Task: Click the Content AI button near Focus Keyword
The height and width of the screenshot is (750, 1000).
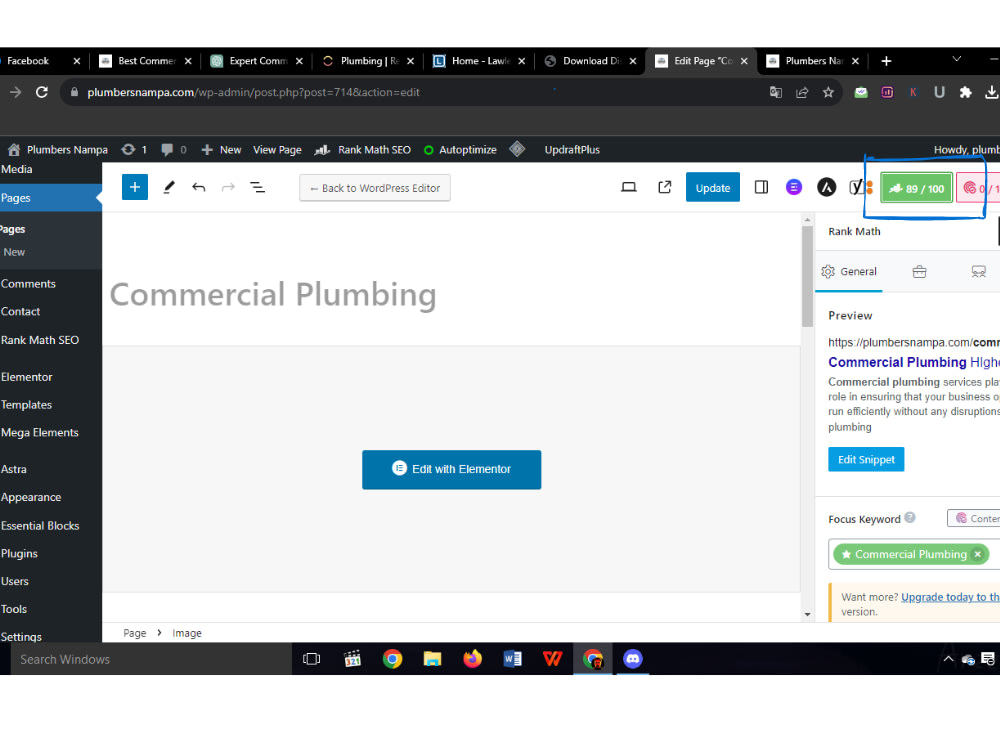Action: click(974, 518)
